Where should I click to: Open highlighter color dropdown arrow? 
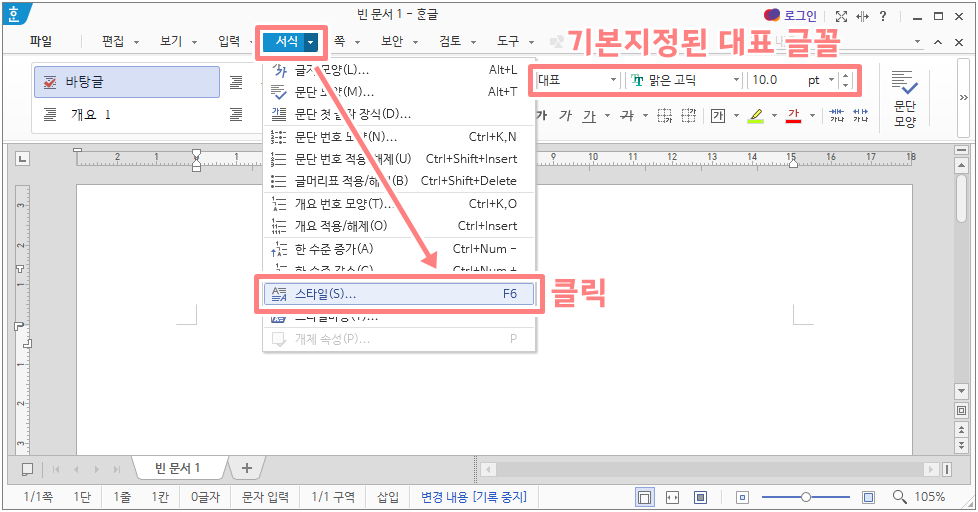(x=774, y=115)
